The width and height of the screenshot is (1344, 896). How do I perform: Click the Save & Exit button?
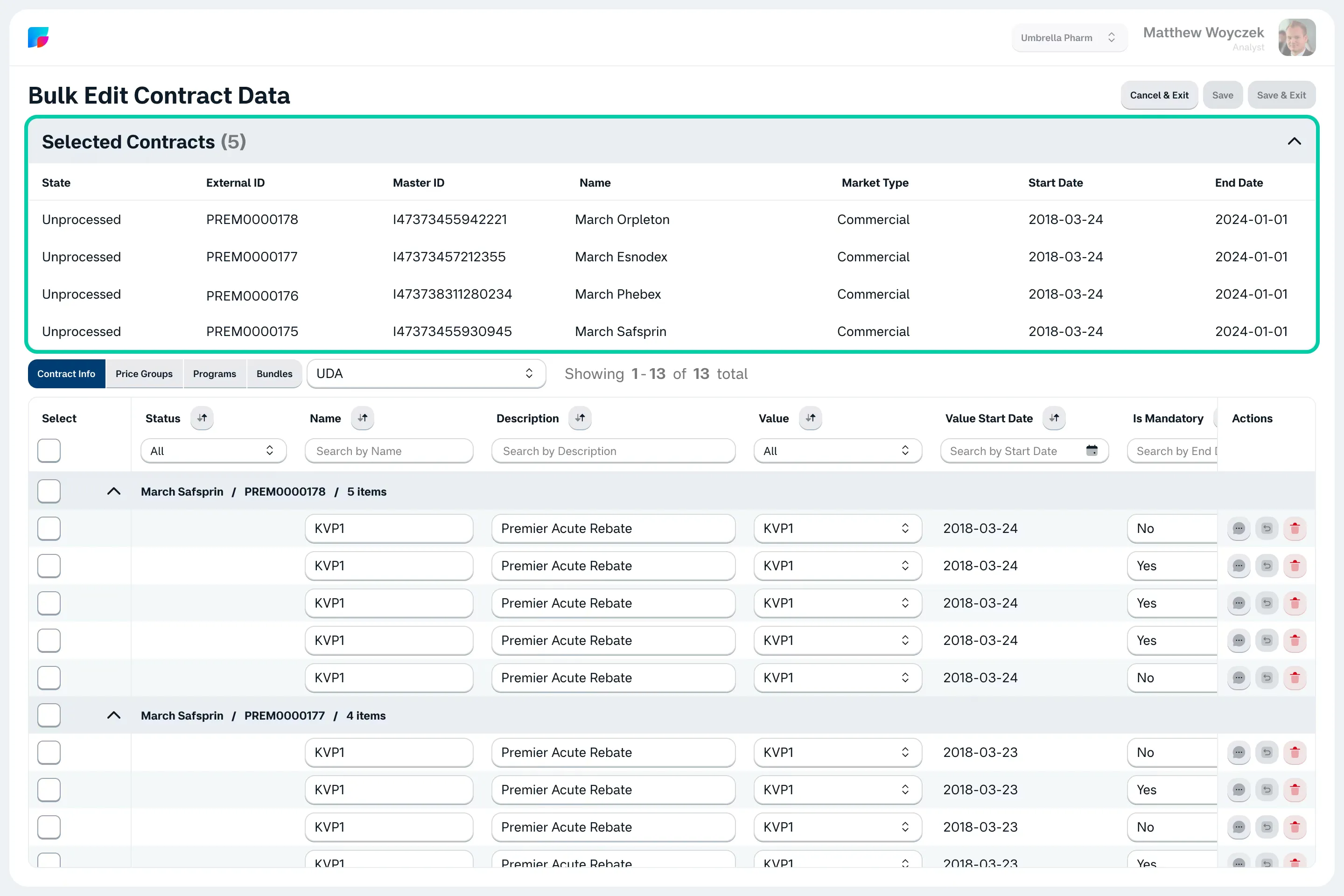pyautogui.click(x=1281, y=95)
